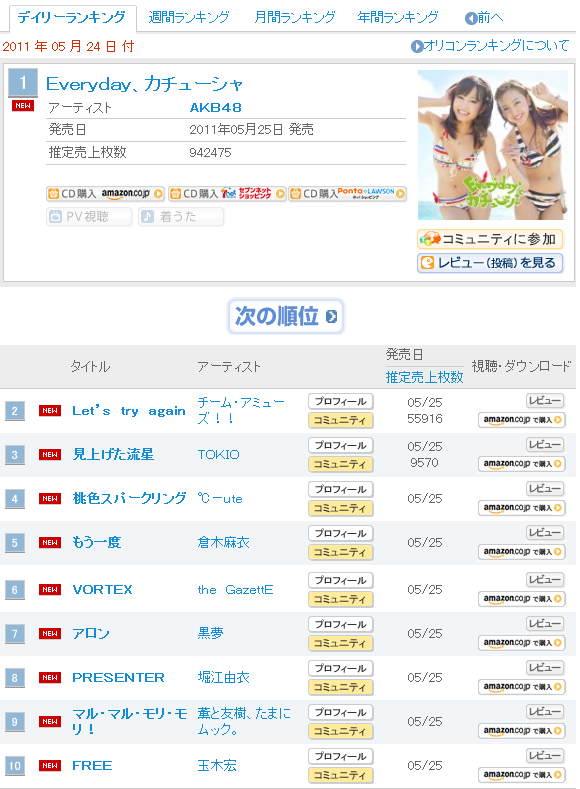Open チーム・アミューズ!! artist link
This screenshot has width=580, height=789.
pyautogui.click(x=241, y=410)
